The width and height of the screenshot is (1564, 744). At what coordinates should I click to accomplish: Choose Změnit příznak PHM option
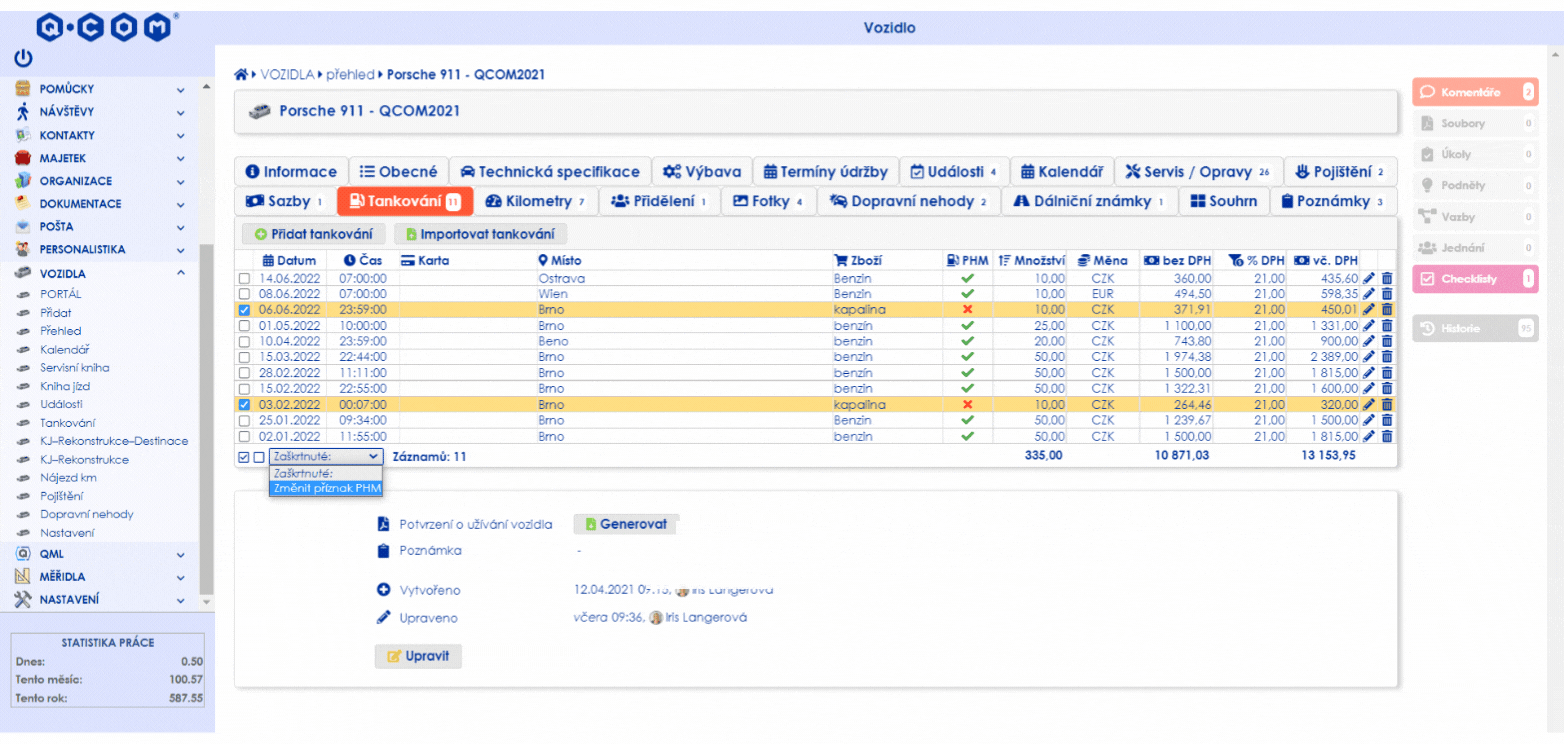(326, 488)
